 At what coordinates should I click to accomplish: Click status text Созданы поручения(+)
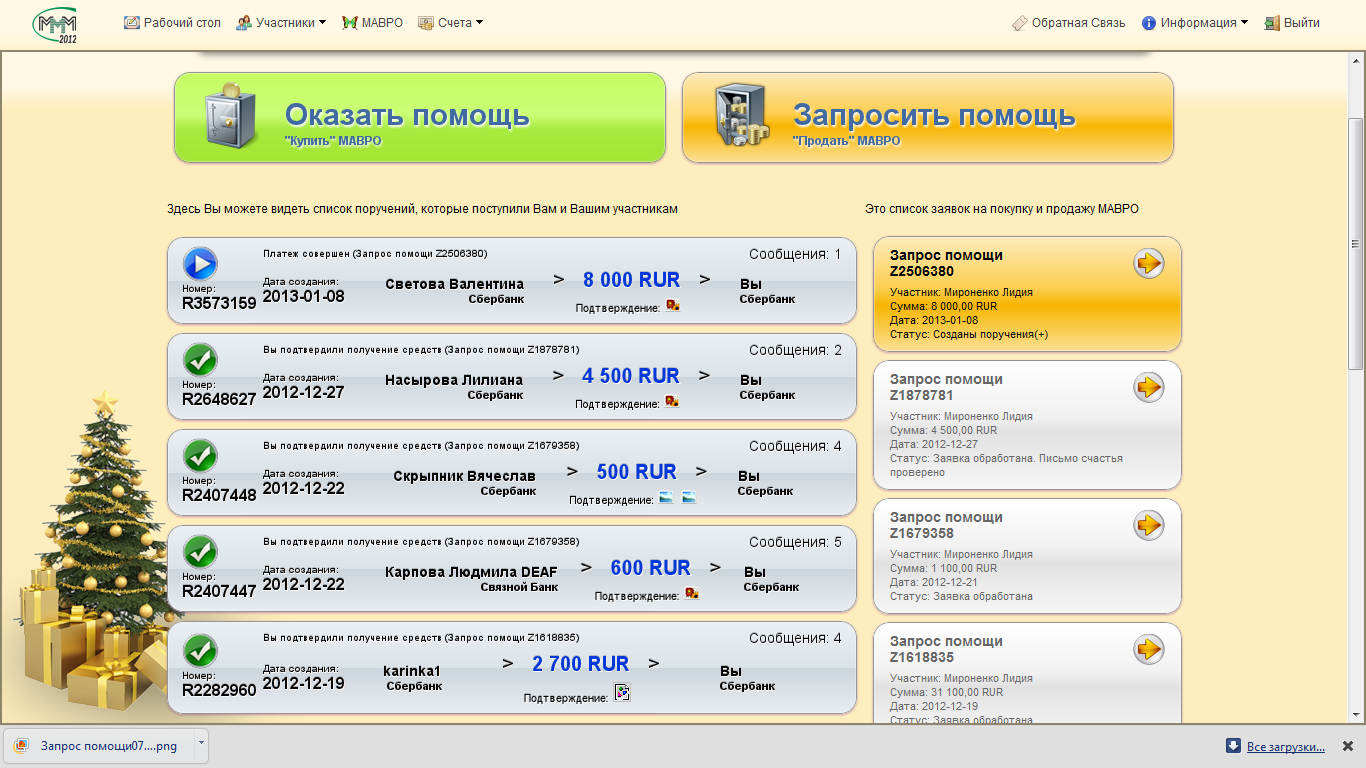(x=991, y=334)
